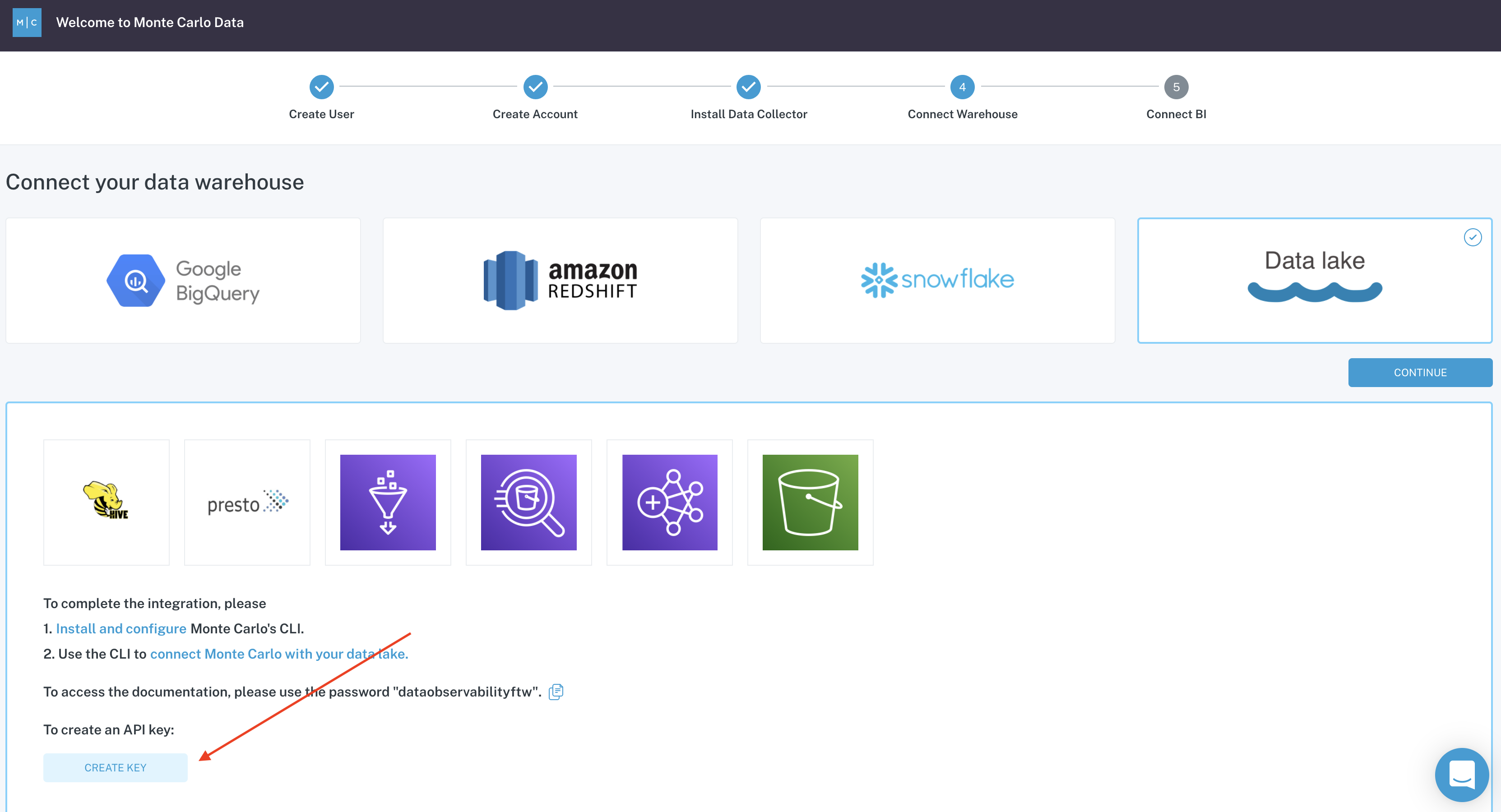Click the CREATE KEY button
Viewport: 1501px width, 812px height.
pos(116,767)
